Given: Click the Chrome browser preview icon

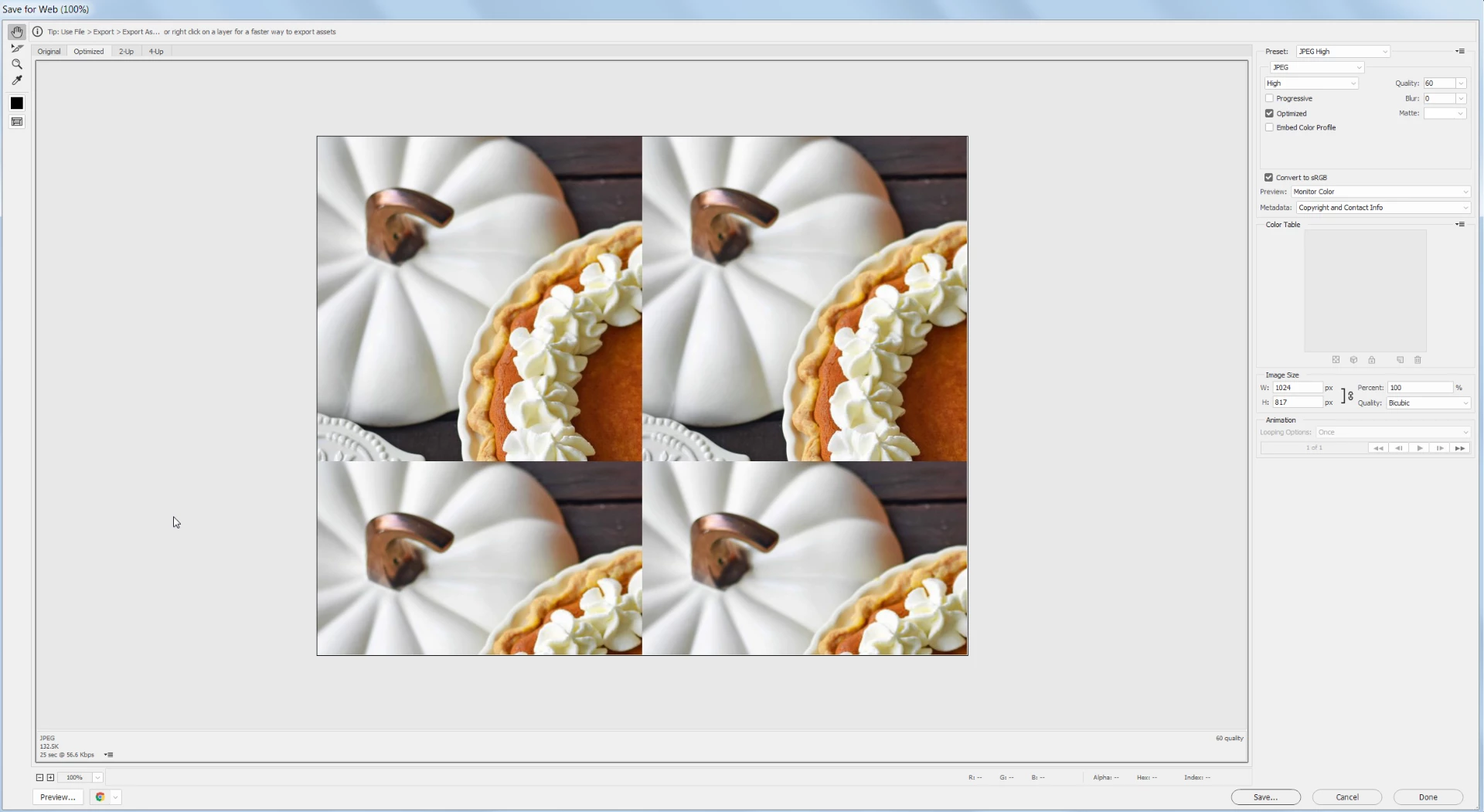Looking at the screenshot, I should pyautogui.click(x=100, y=797).
